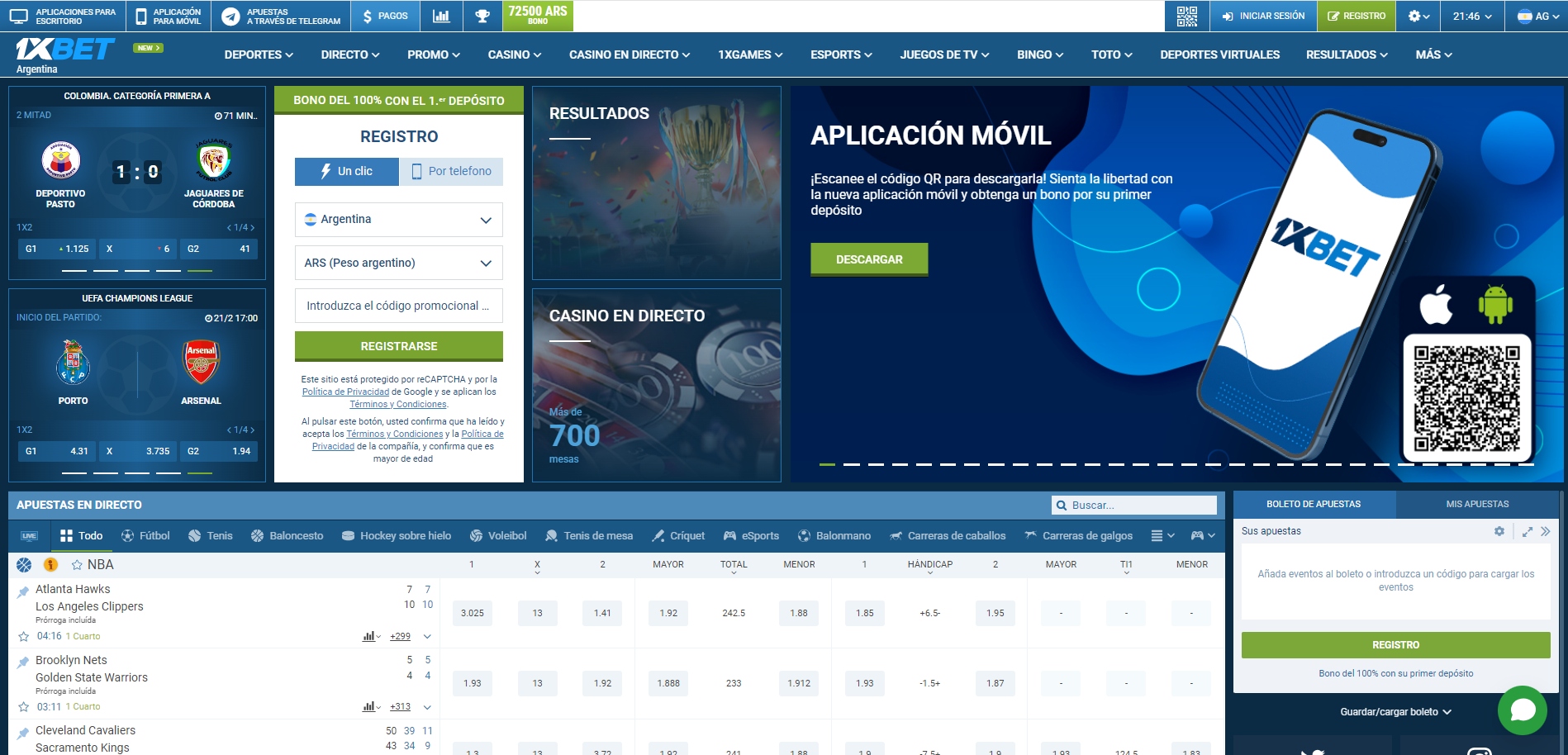The height and width of the screenshot is (755, 1568).
Task: Click the NBA info icon
Action: coord(50,565)
